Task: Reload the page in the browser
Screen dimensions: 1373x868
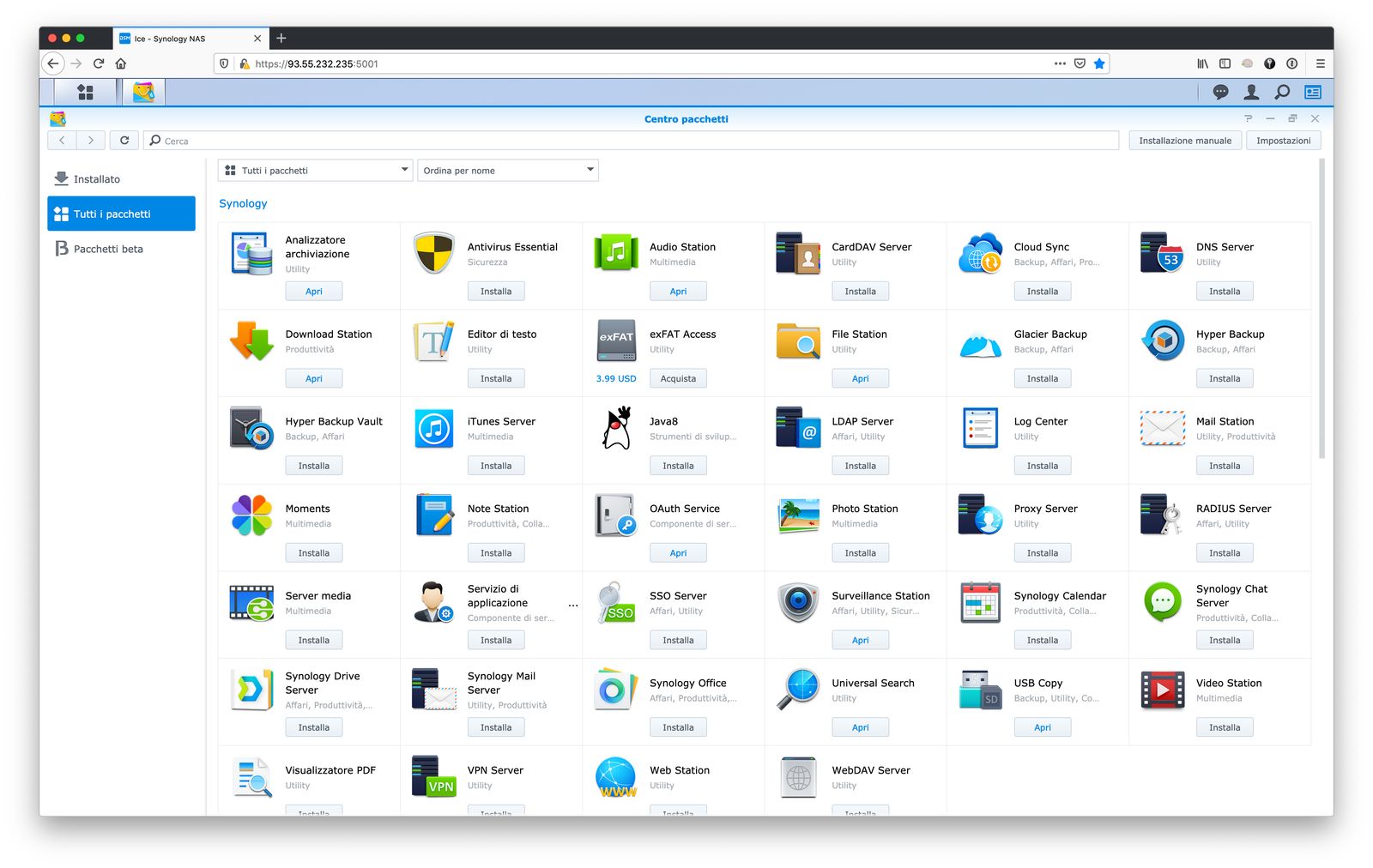Action: [x=99, y=63]
